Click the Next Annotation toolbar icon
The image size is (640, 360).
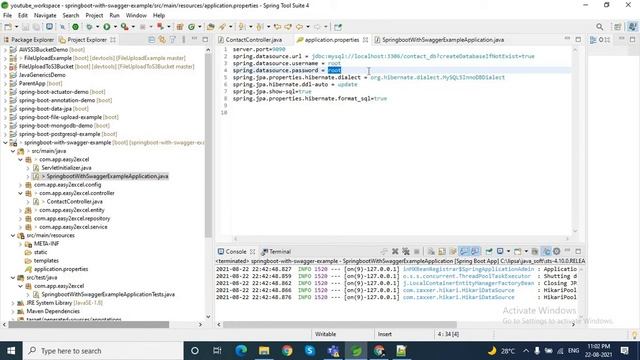pyautogui.click(x=242, y=27)
